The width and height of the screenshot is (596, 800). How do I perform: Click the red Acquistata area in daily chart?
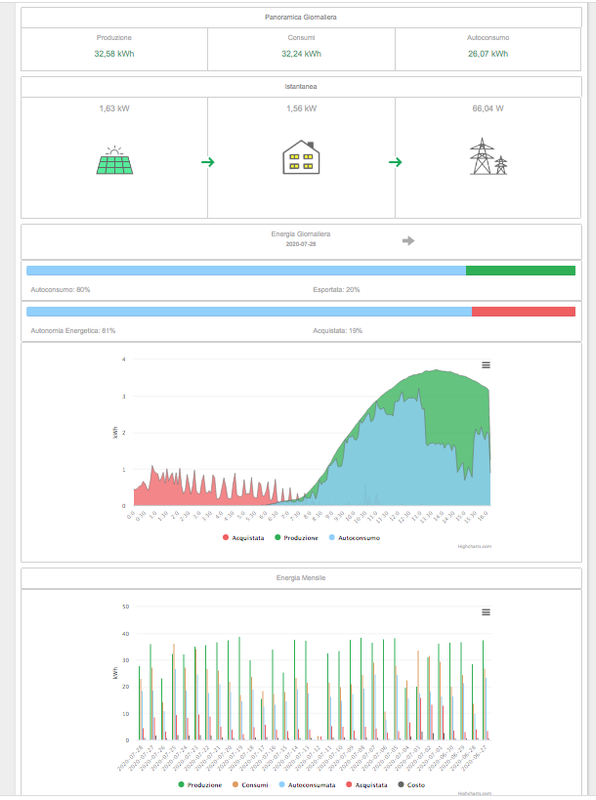tap(204, 497)
